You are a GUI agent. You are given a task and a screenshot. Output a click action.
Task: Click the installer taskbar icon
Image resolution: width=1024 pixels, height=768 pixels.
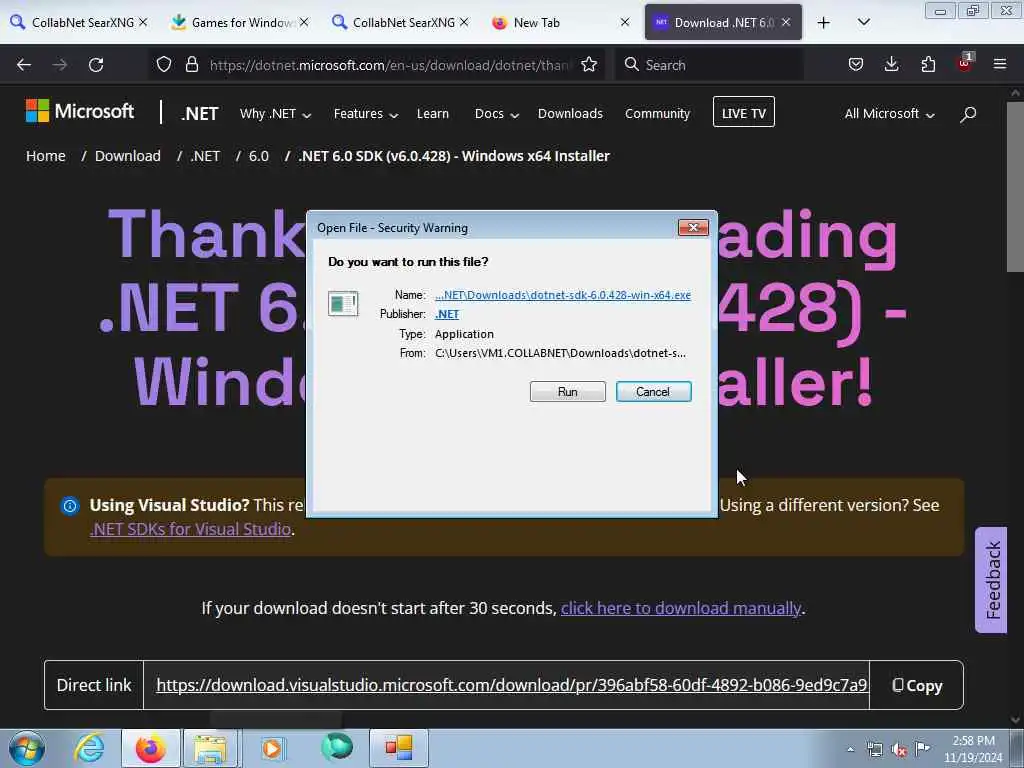coord(398,748)
